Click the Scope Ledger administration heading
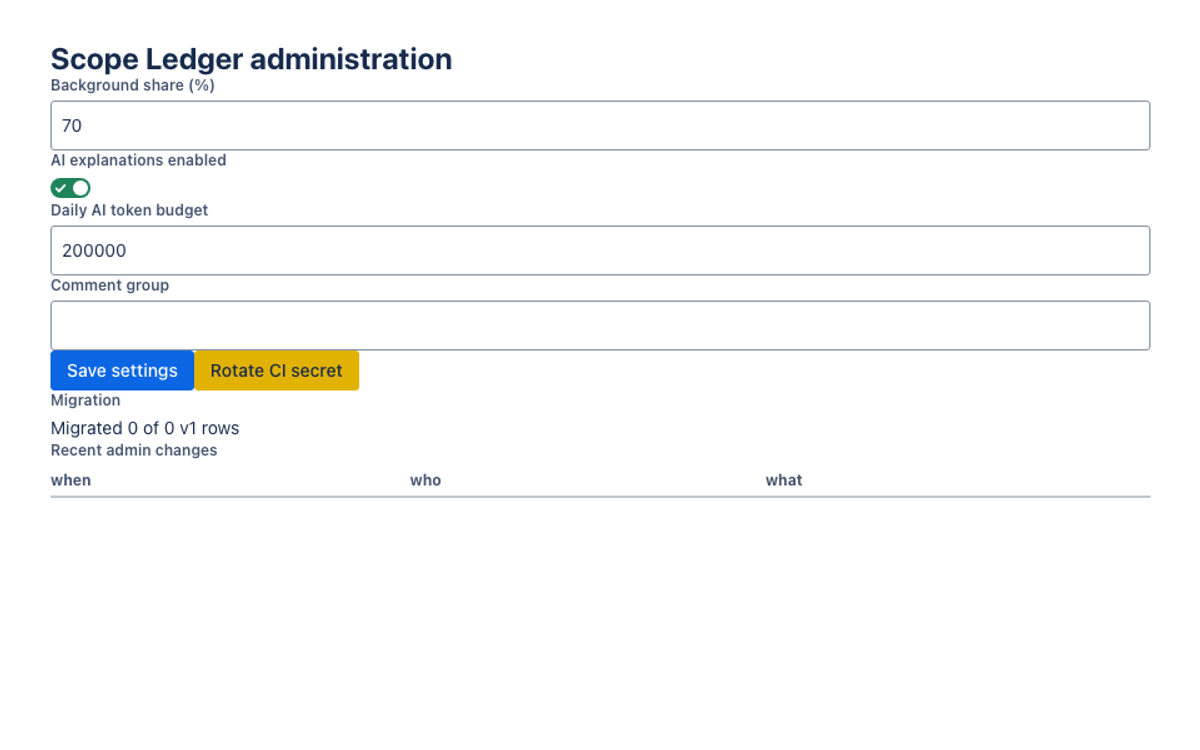Image resolution: width=1200 pixels, height=750 pixels. coord(251,59)
